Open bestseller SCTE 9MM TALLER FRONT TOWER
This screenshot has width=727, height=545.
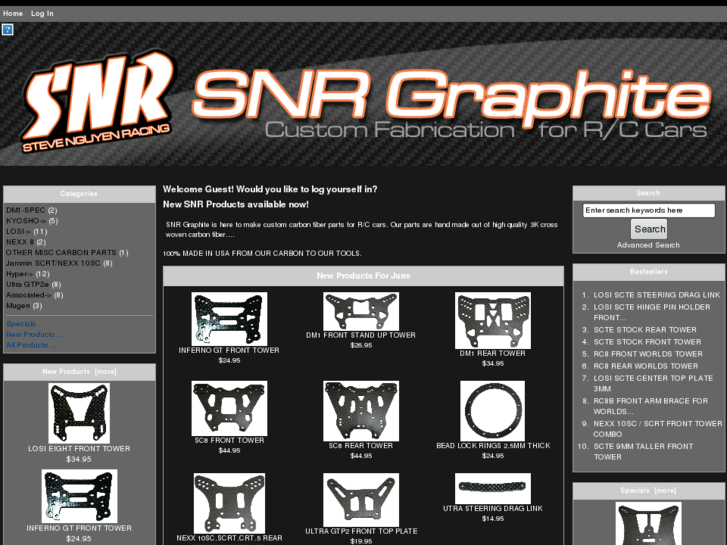[643, 451]
